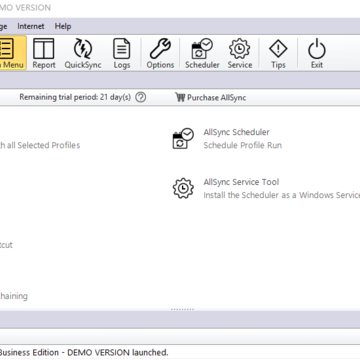The width and height of the screenshot is (360, 360).
Task: Click Install the Scheduler as a Windows Service
Action: point(282,195)
